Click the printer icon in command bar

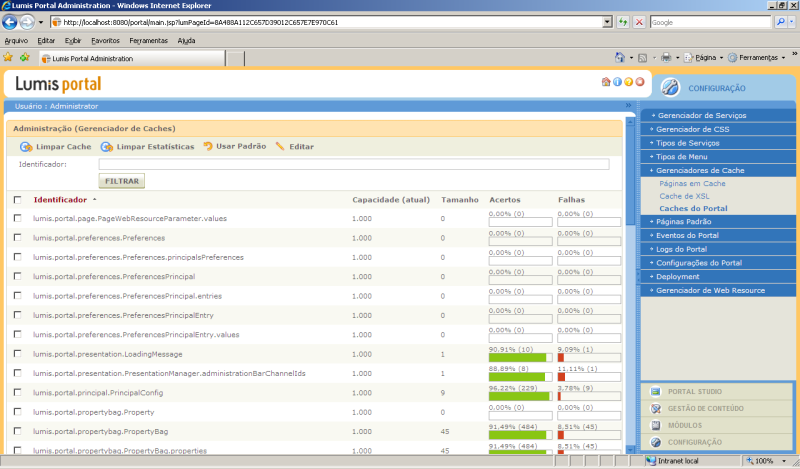pyautogui.click(x=666, y=57)
